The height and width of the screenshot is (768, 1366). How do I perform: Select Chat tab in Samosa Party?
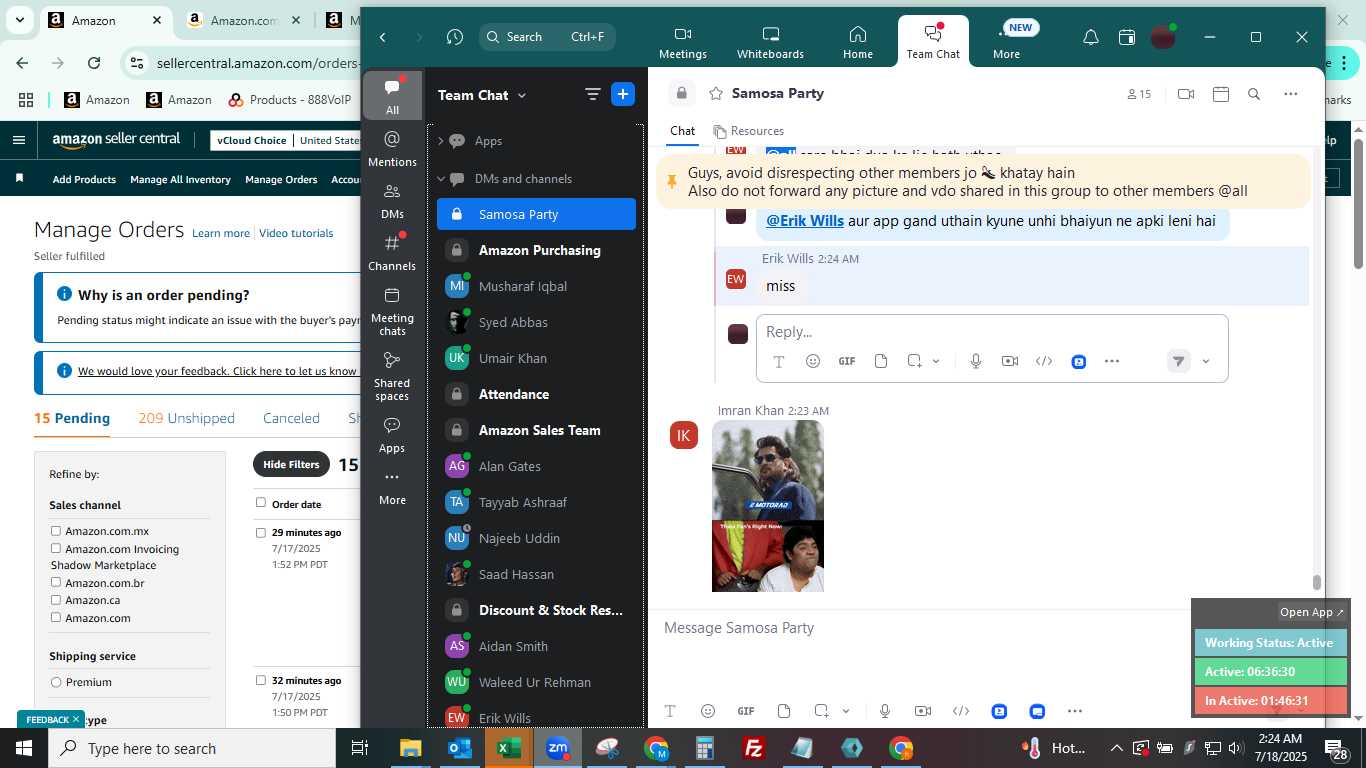(x=682, y=131)
